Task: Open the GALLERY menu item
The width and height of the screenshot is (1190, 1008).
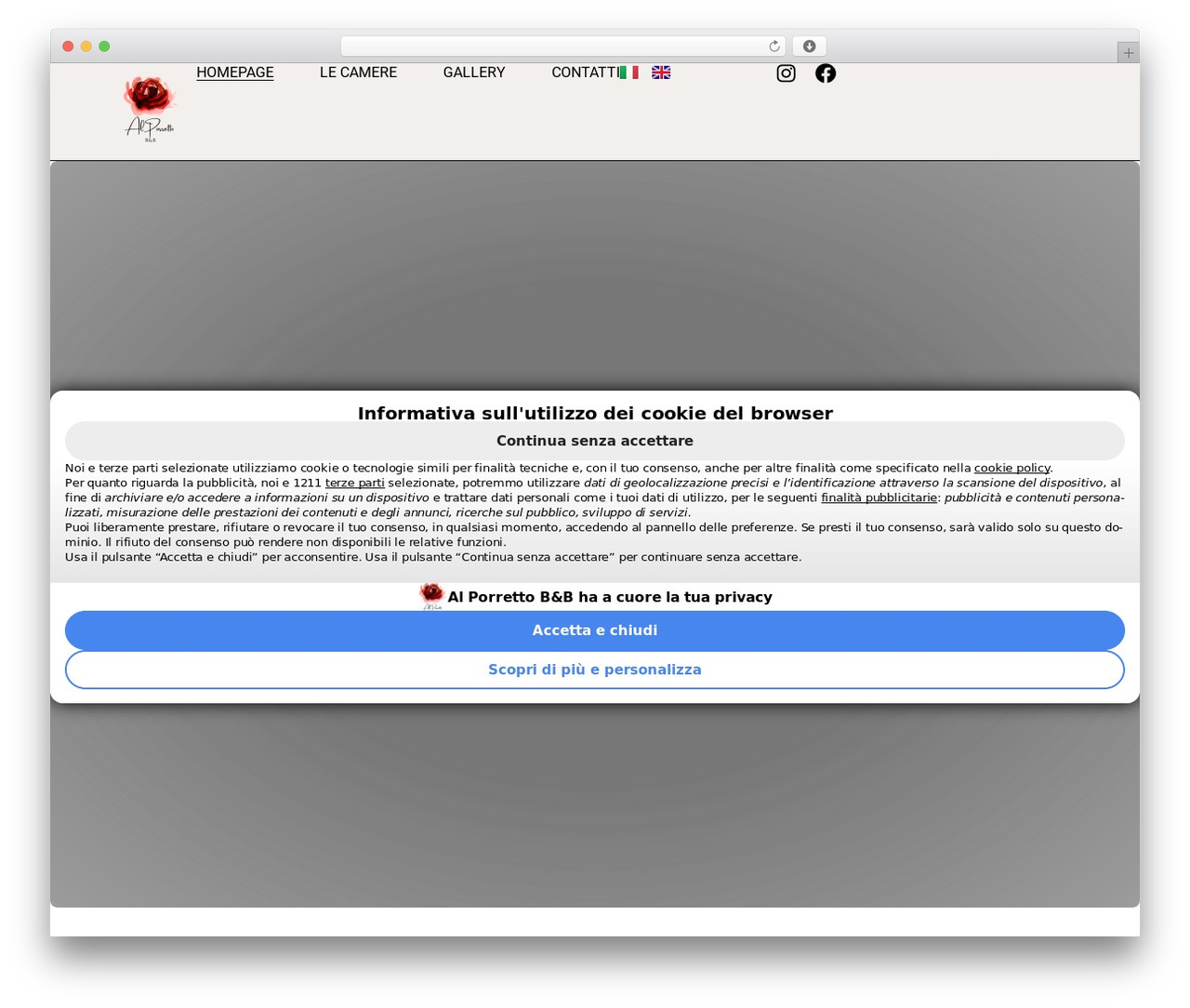Action: [x=474, y=73]
